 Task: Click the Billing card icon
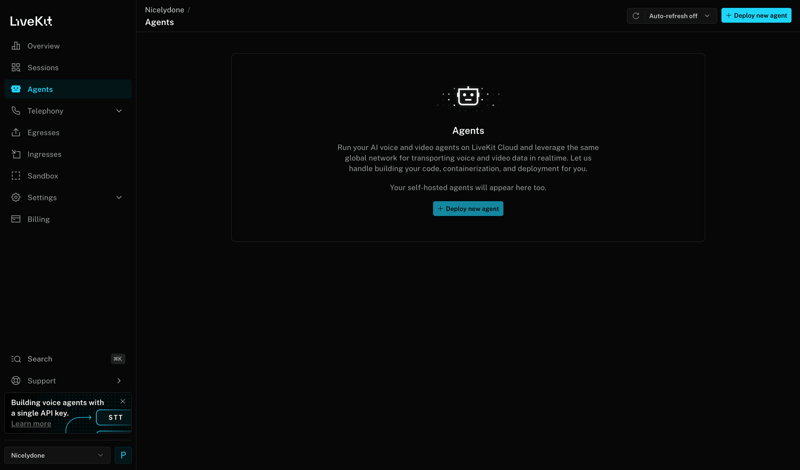click(16, 219)
